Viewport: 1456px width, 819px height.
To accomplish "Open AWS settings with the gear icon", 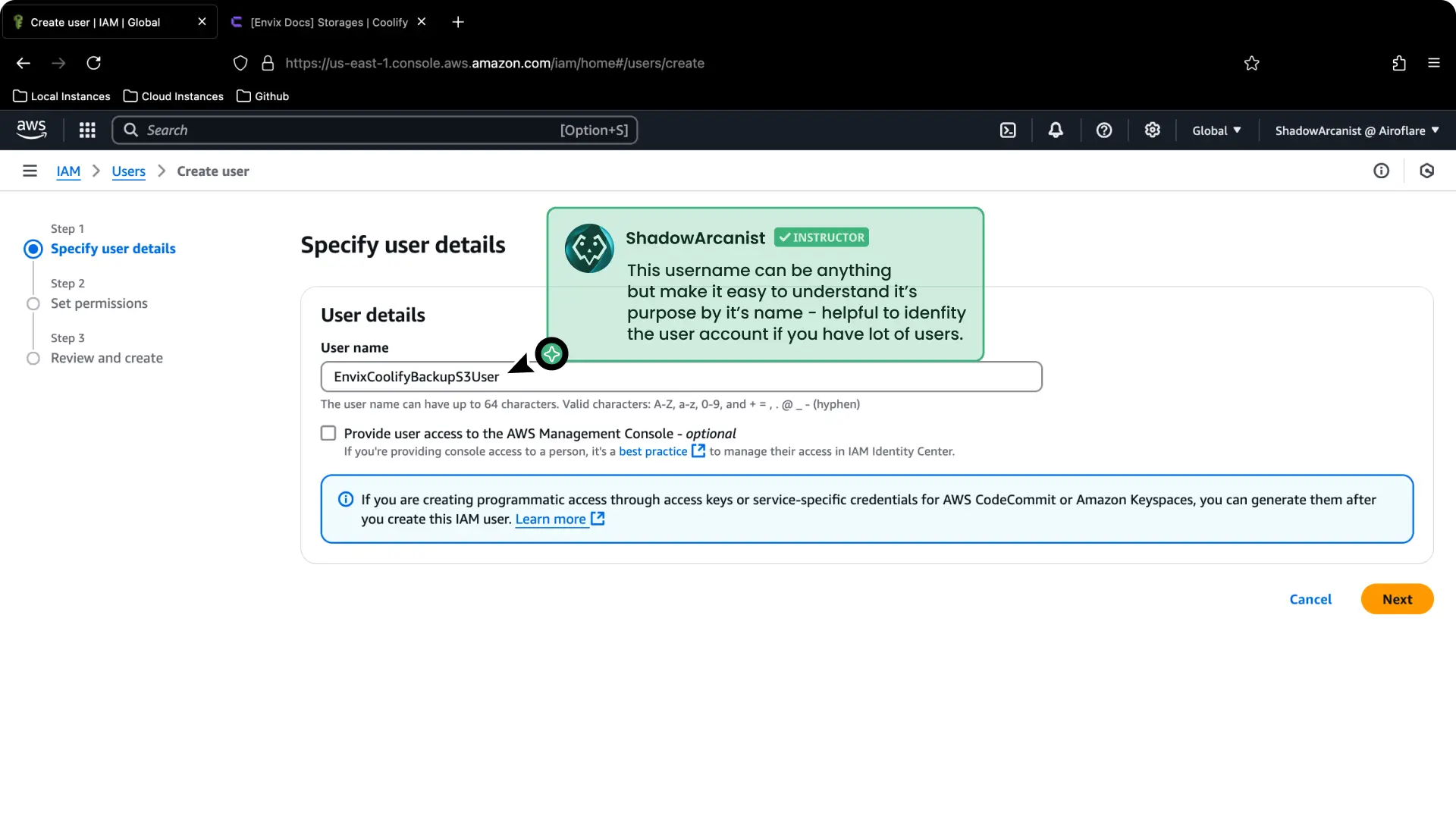I will 1153,130.
